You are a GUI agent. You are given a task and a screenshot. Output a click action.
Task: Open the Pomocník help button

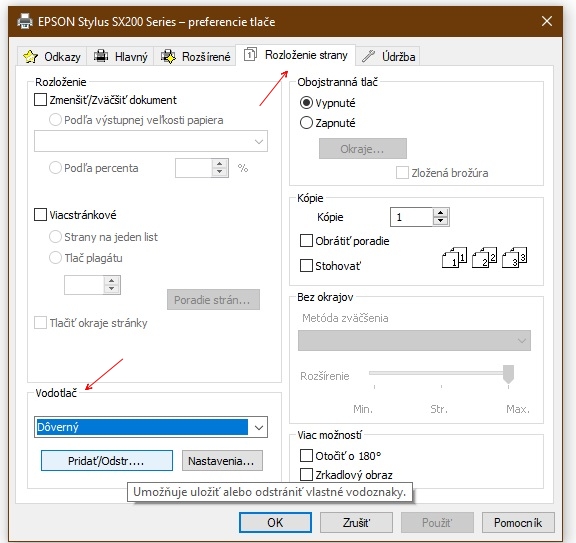[x=518, y=522]
